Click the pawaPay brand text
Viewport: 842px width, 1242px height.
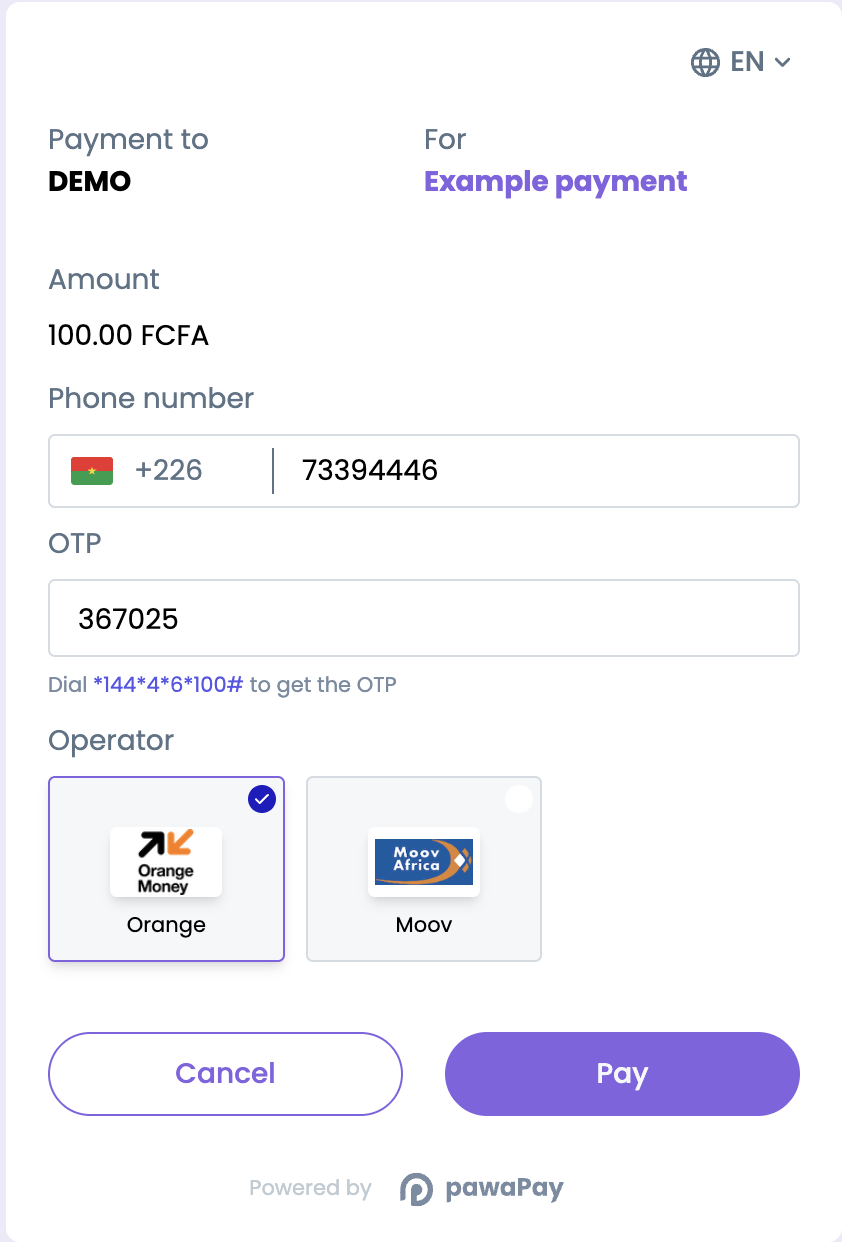pyautogui.click(x=504, y=1188)
